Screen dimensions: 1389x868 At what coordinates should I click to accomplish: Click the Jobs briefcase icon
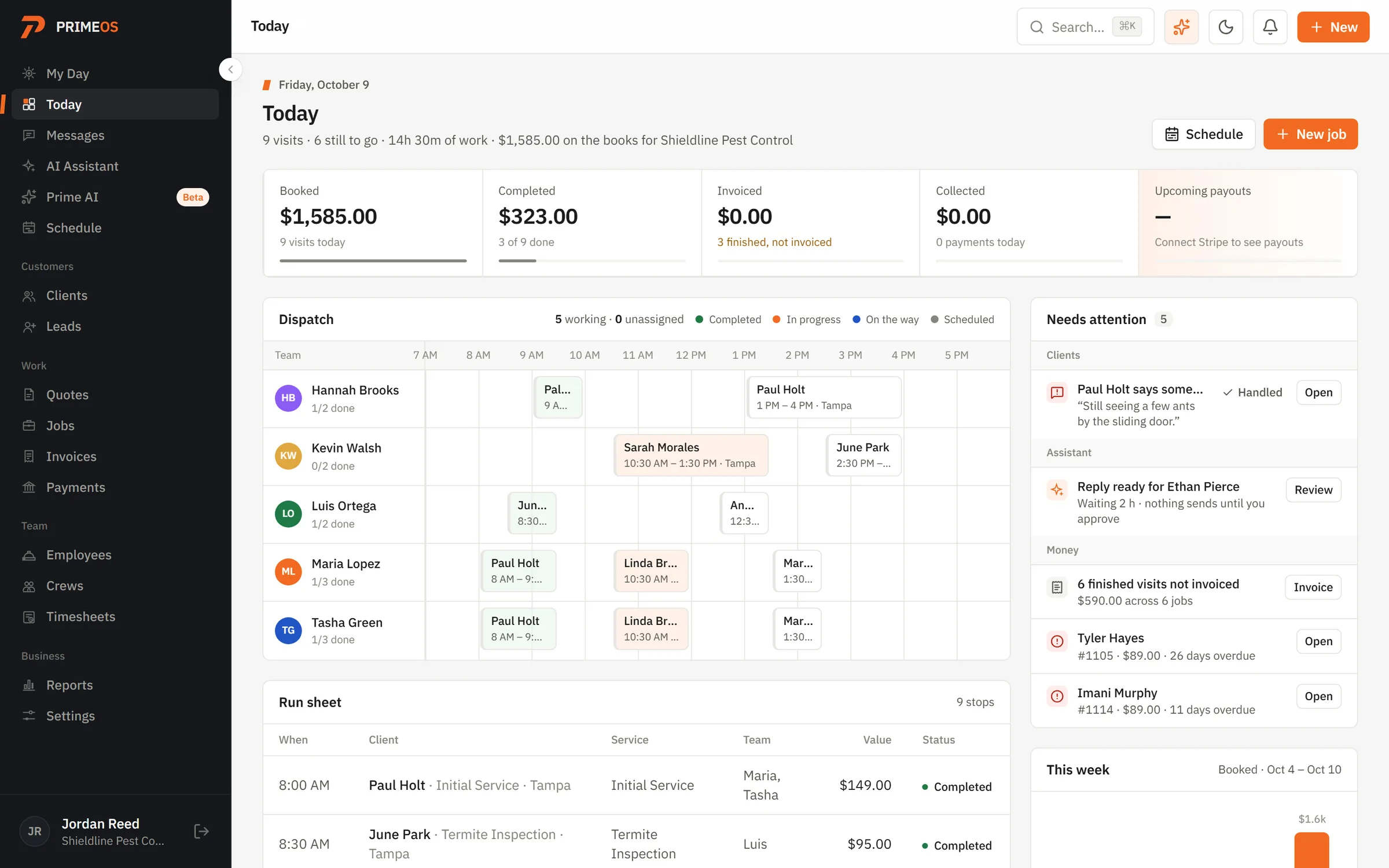29,425
